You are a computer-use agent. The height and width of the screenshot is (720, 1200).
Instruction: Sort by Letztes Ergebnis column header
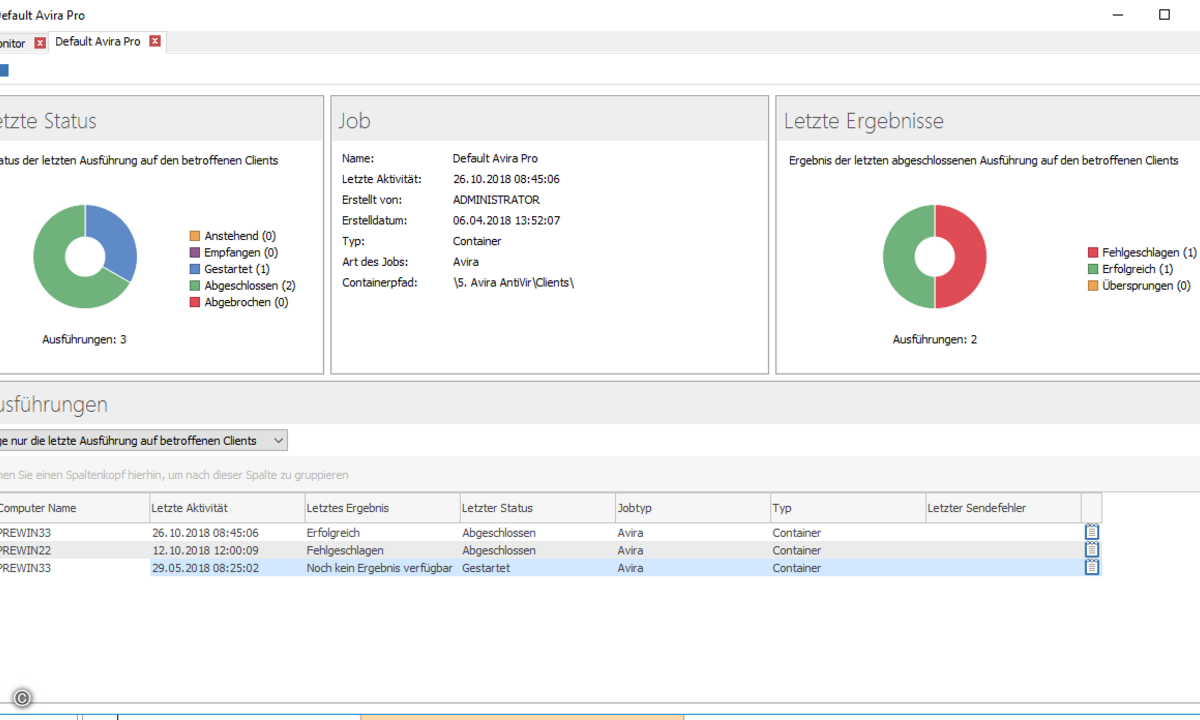[382, 508]
